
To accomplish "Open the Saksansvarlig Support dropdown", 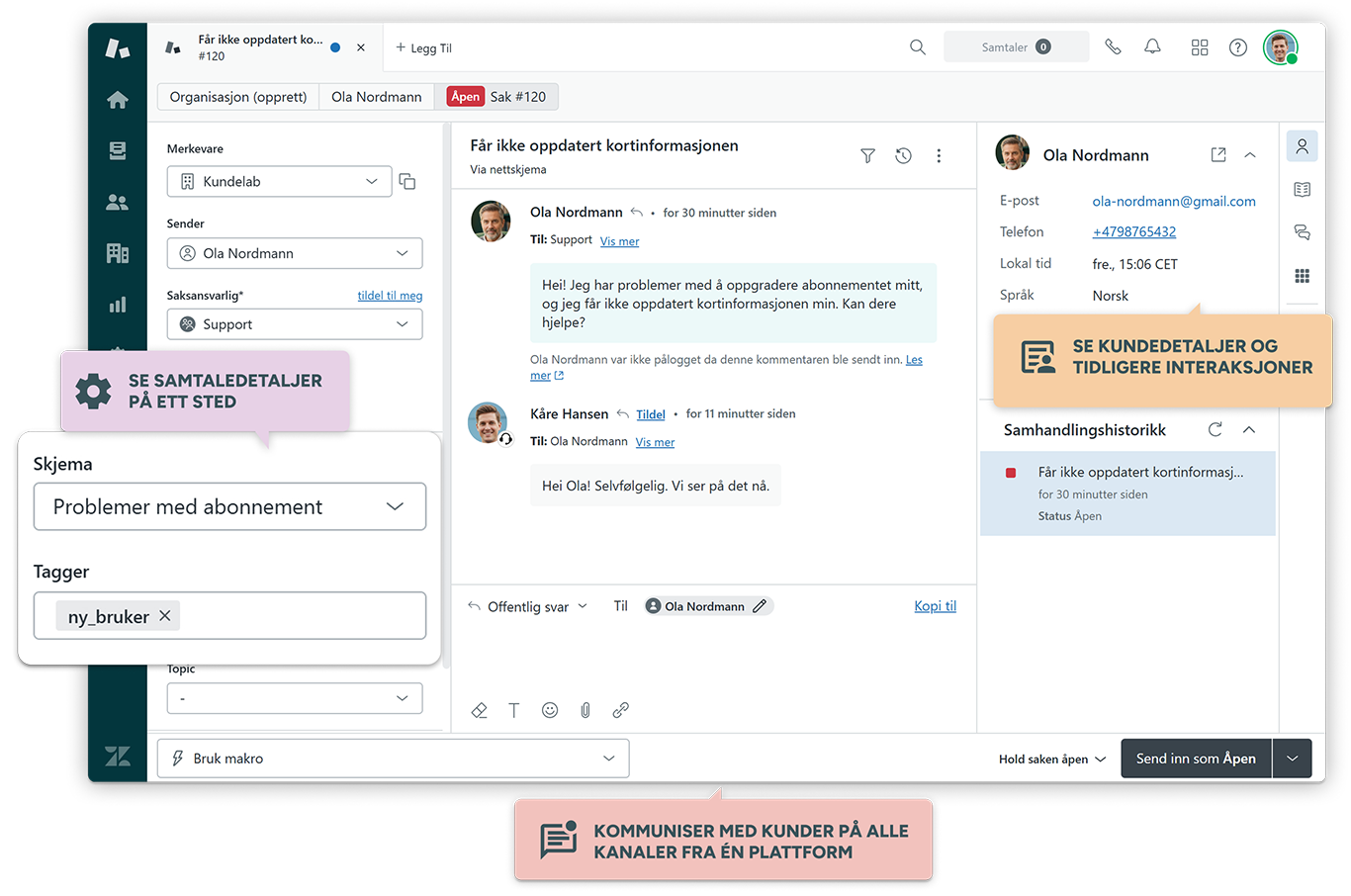I will pyautogui.click(x=294, y=324).
